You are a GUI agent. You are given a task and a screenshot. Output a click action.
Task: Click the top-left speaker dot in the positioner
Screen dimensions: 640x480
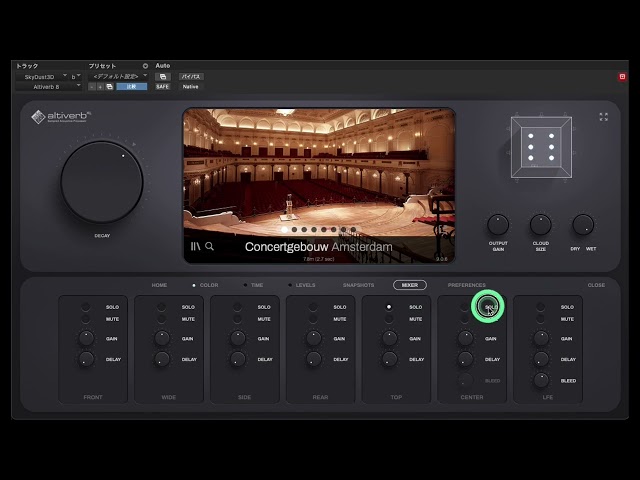tap(531, 136)
